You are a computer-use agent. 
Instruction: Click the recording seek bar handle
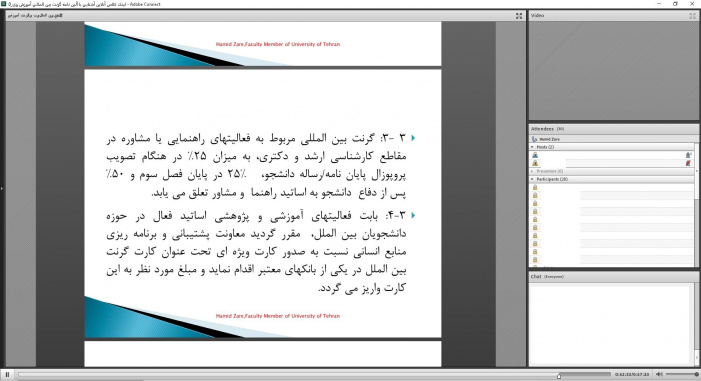[559, 376]
